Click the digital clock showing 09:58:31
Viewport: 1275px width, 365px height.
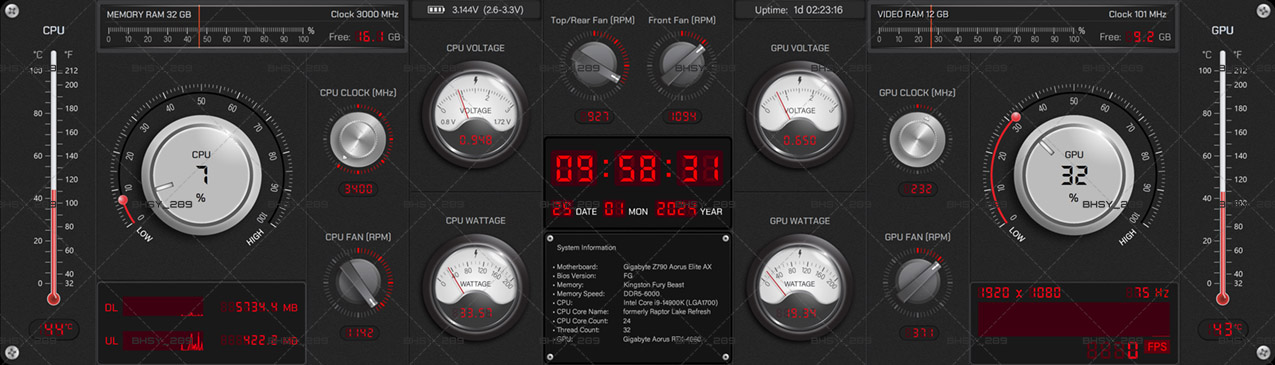[x=637, y=167]
